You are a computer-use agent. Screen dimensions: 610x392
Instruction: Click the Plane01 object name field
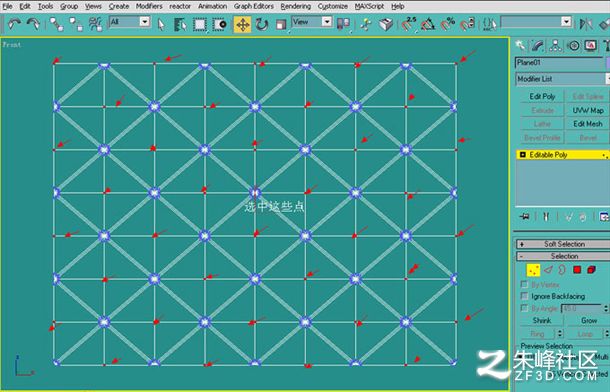(559, 63)
